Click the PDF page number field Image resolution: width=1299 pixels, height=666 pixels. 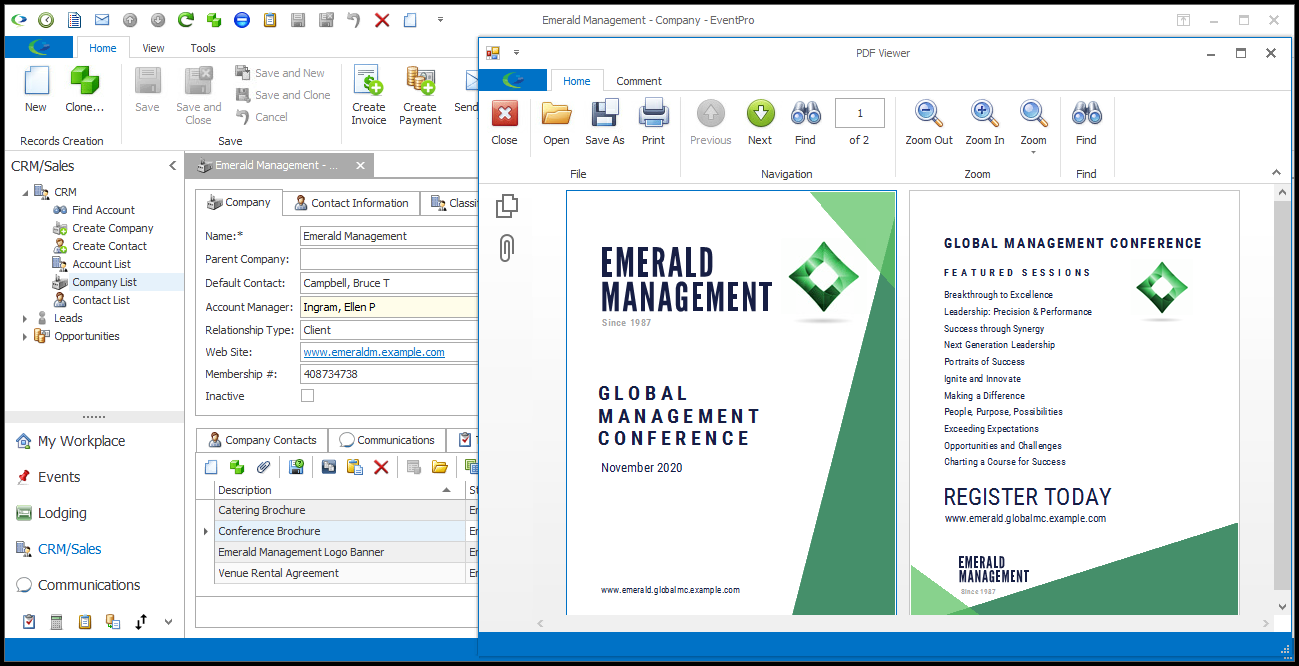coord(860,113)
